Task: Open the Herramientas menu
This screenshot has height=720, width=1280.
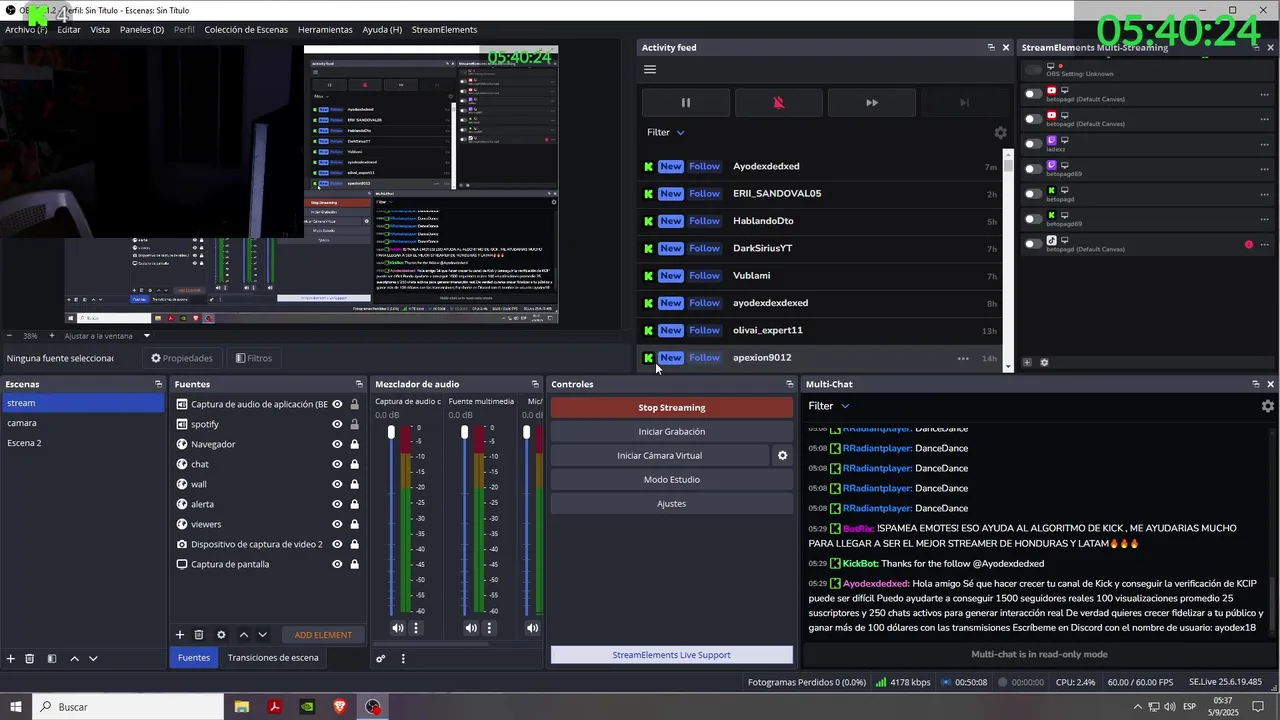Action: pyautogui.click(x=325, y=30)
